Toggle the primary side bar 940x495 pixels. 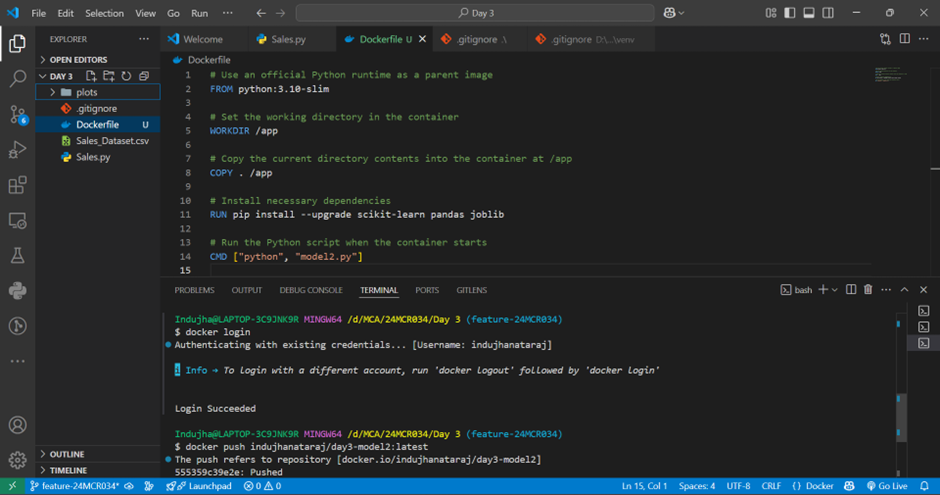click(x=790, y=13)
